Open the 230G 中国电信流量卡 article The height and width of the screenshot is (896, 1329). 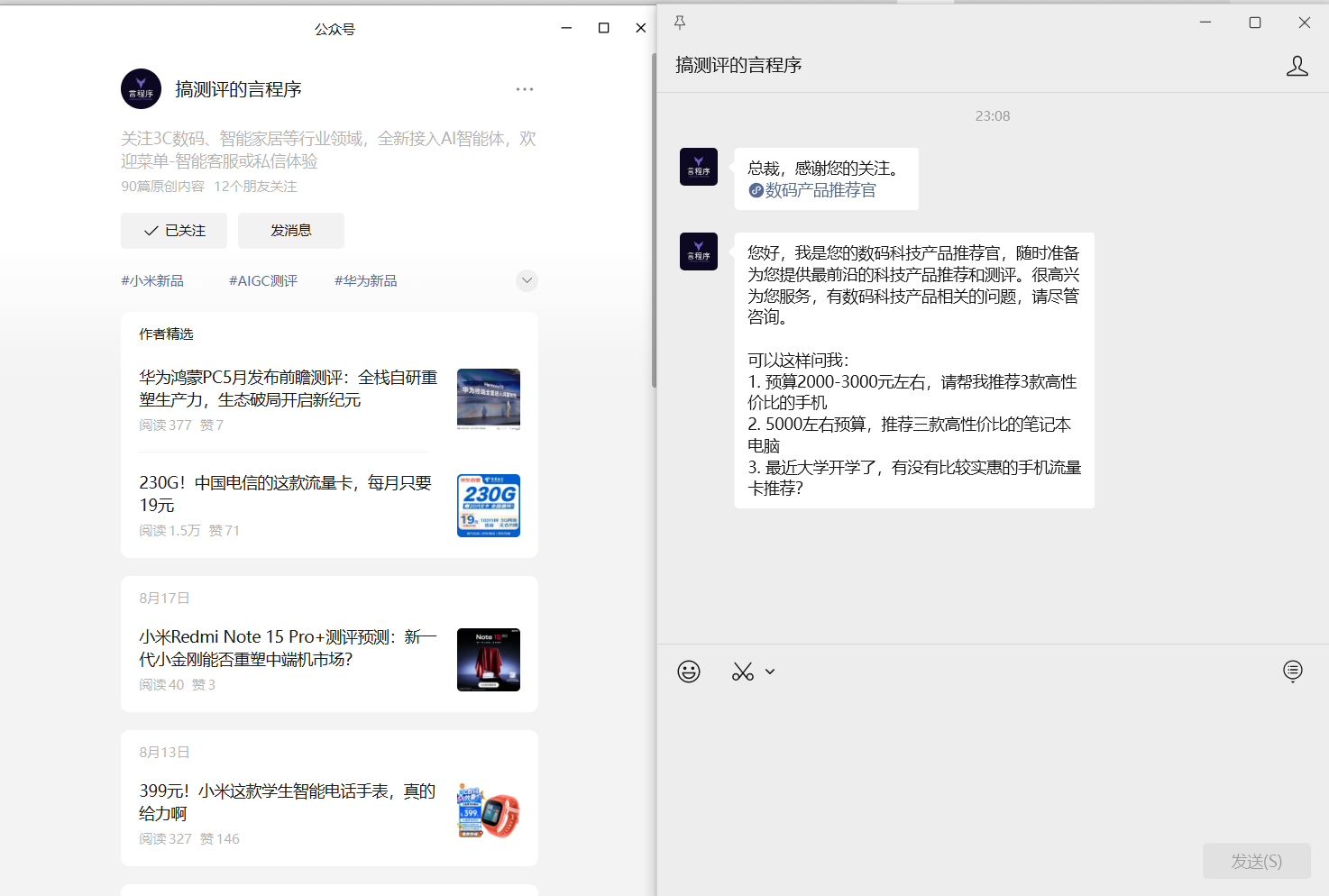[x=286, y=494]
